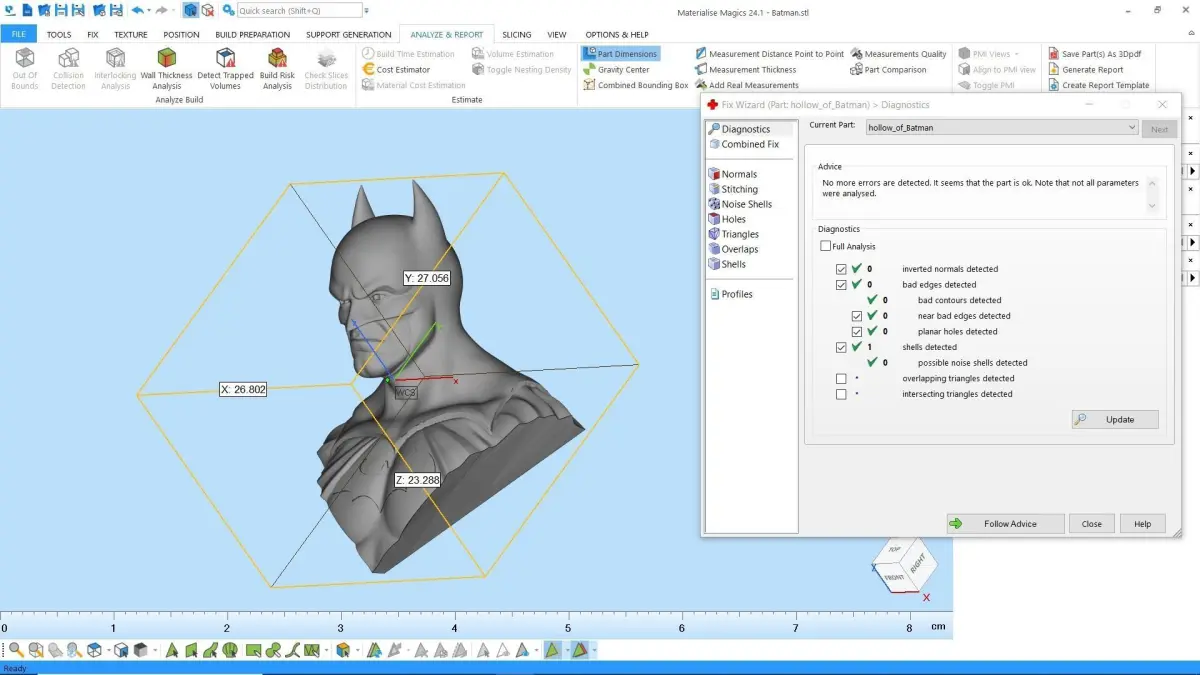Open Part Comparison tool
Viewport: 1200px width, 675px height.
pos(888,70)
